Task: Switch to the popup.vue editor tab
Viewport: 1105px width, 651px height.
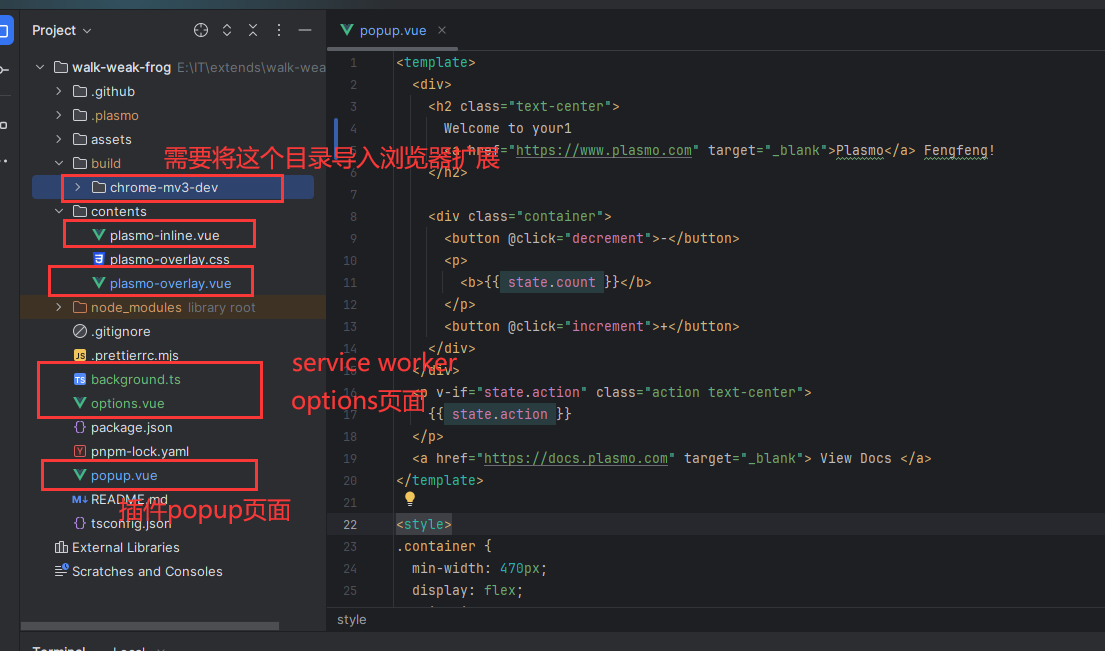Action: [x=392, y=31]
